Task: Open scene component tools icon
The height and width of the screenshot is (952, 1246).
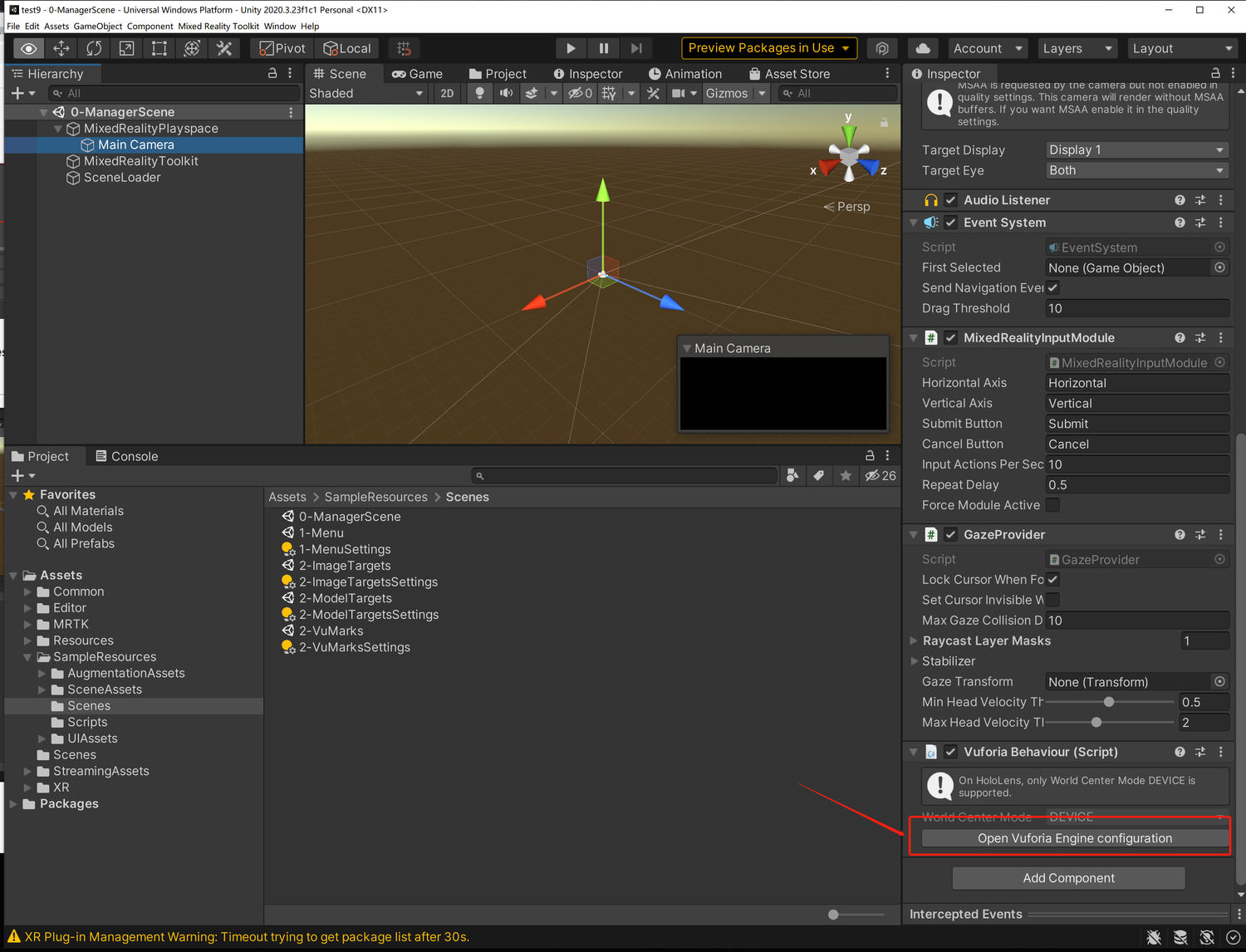Action: point(654,93)
